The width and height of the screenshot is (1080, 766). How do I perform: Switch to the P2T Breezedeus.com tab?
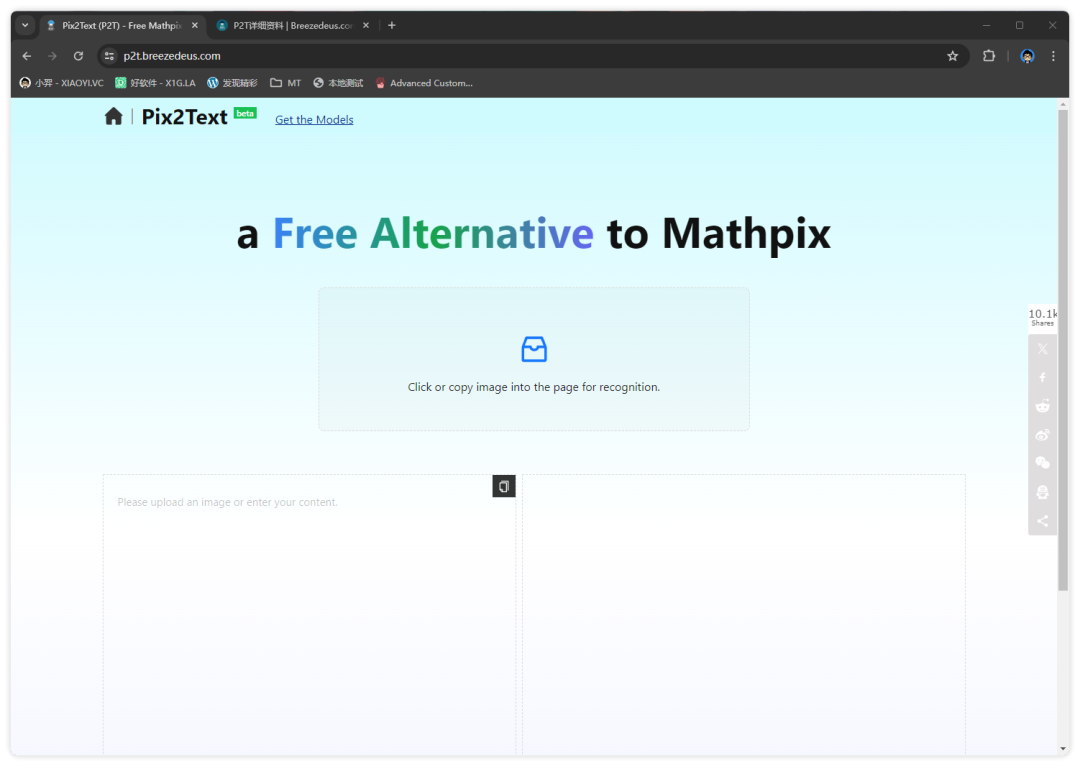pos(293,25)
